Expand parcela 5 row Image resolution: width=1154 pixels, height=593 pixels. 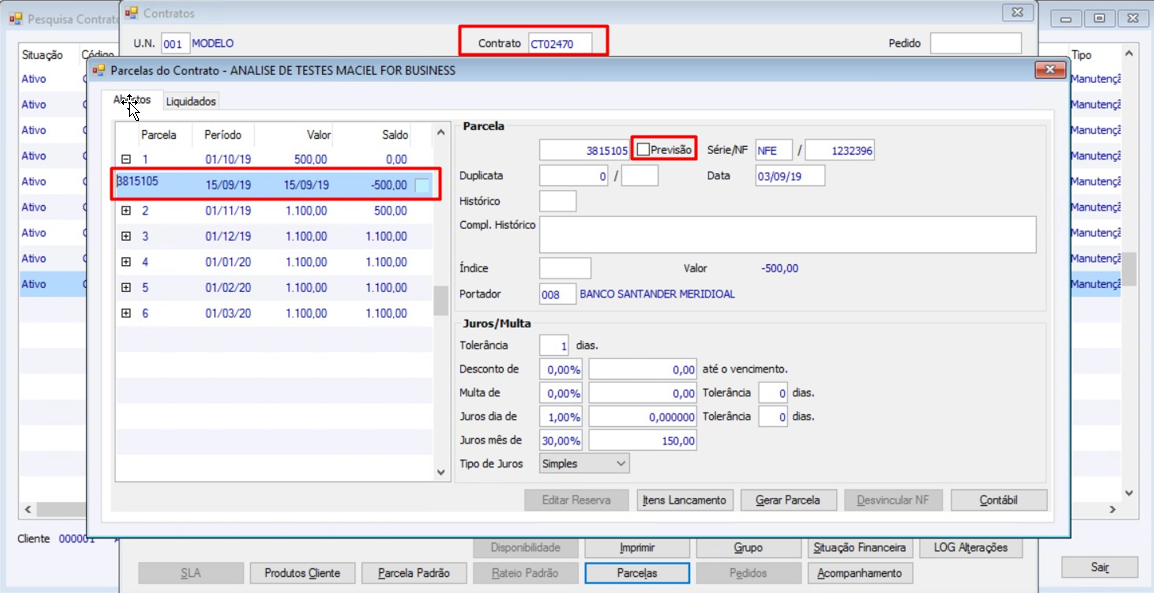(126, 288)
